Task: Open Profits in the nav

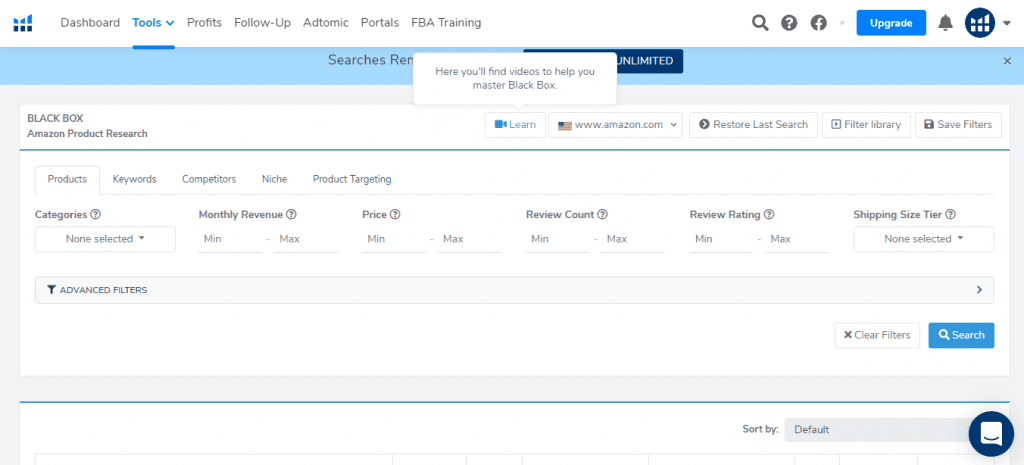Action: (x=204, y=23)
